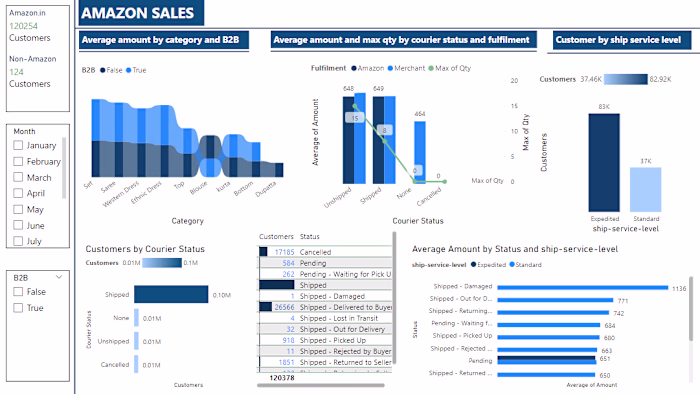Select Pending - Waiting for Pick Up row

325,274
